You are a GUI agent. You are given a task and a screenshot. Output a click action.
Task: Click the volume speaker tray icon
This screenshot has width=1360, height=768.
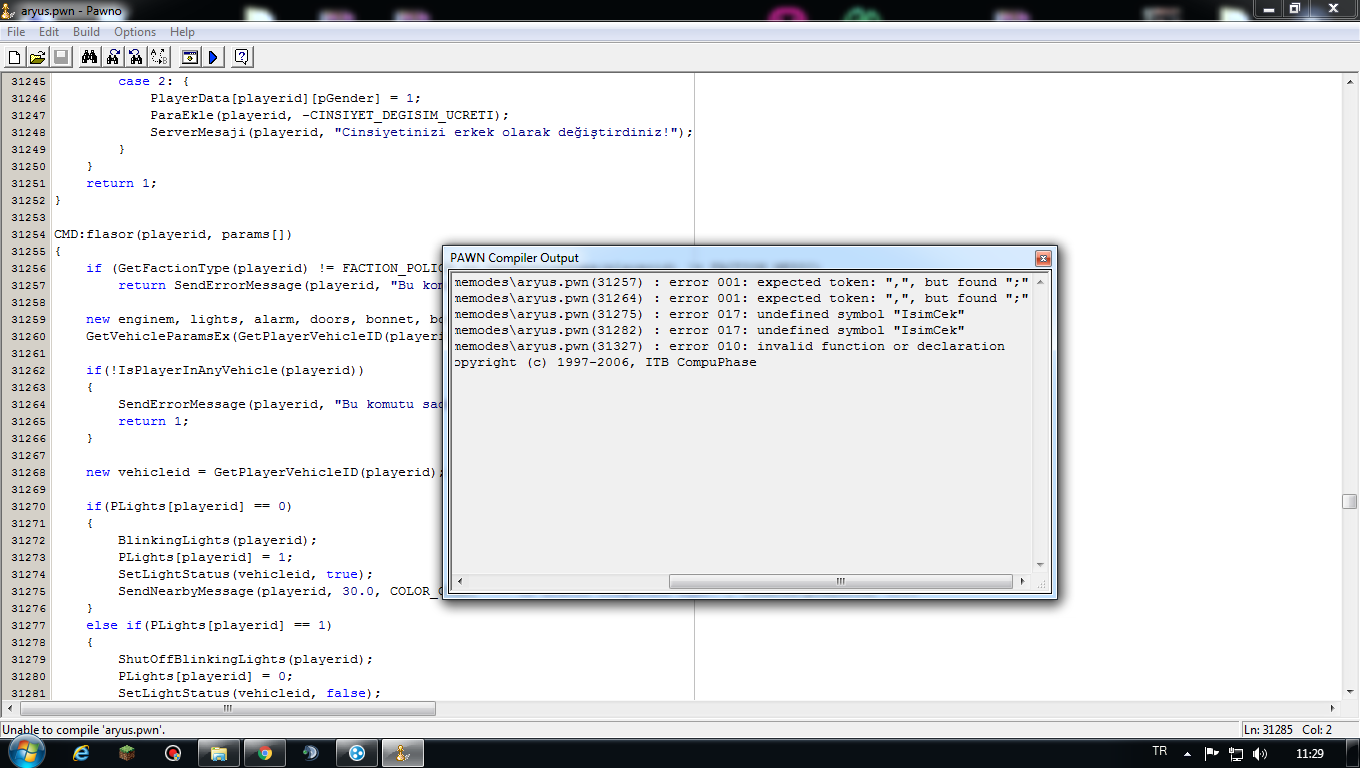coord(1259,753)
